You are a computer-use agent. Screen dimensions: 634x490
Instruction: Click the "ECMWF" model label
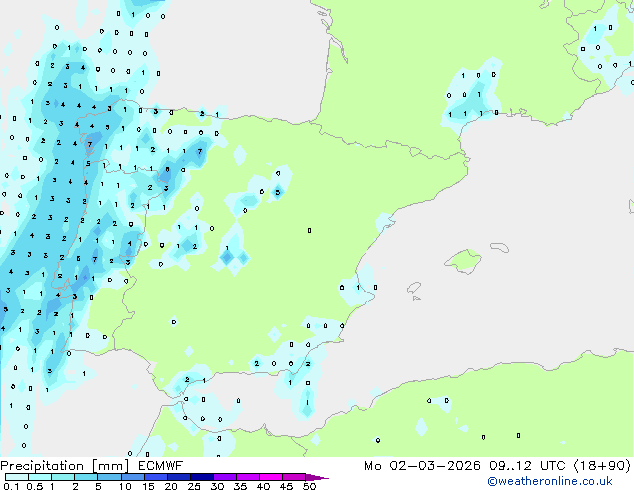pos(161,466)
